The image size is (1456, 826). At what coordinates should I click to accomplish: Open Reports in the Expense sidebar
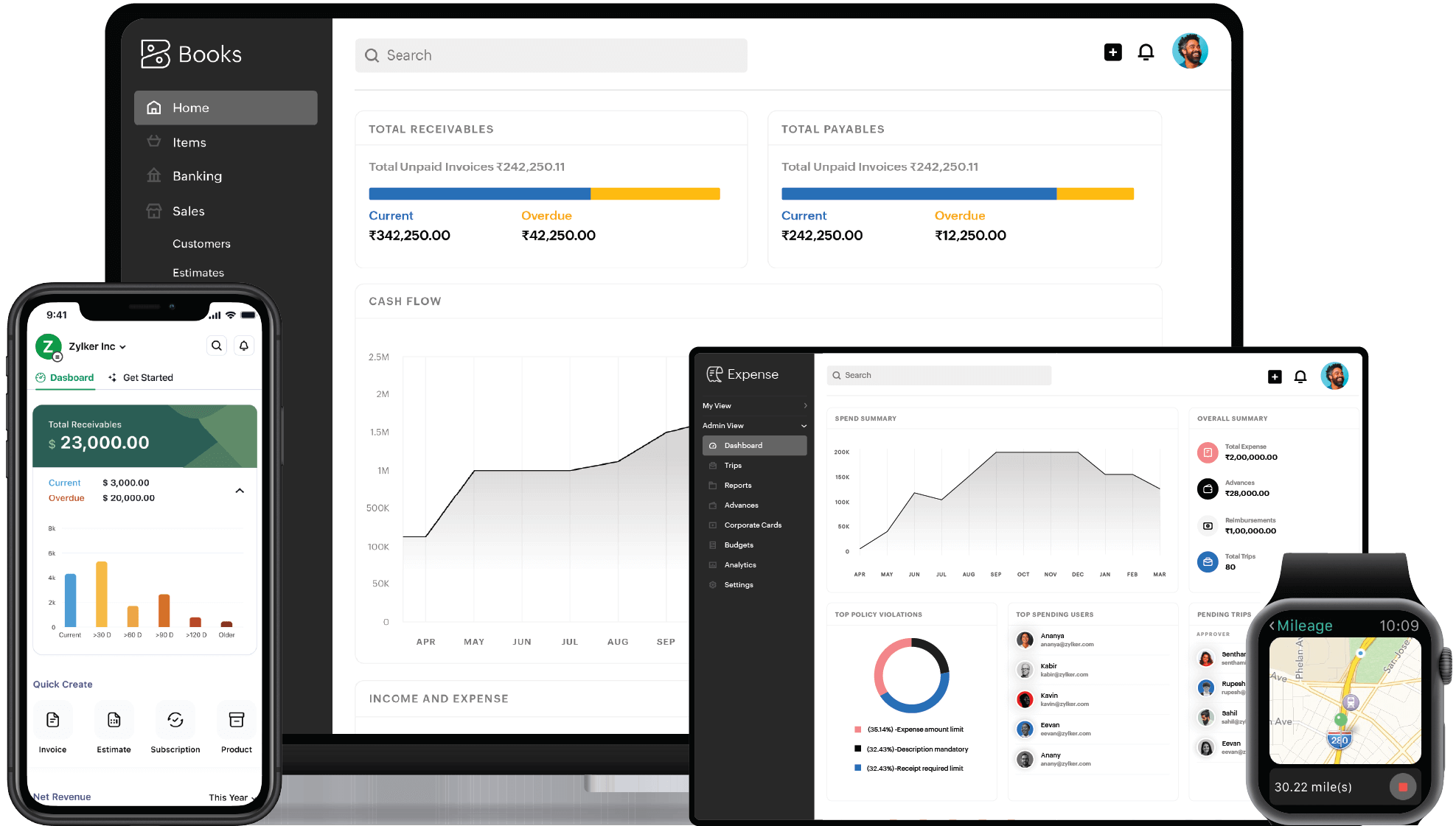[737, 485]
